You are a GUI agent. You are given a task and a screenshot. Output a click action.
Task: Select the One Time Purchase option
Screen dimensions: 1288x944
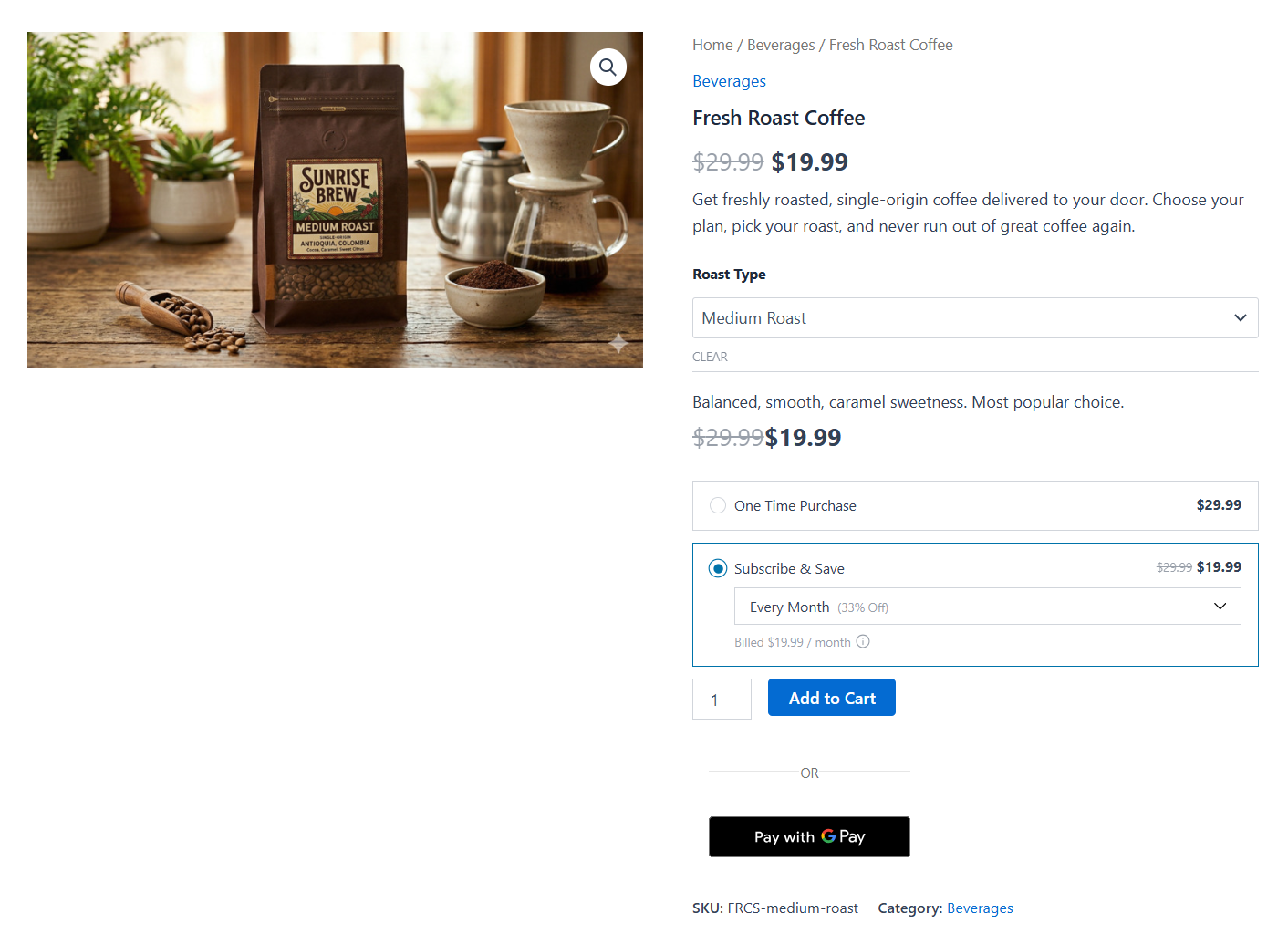point(718,505)
